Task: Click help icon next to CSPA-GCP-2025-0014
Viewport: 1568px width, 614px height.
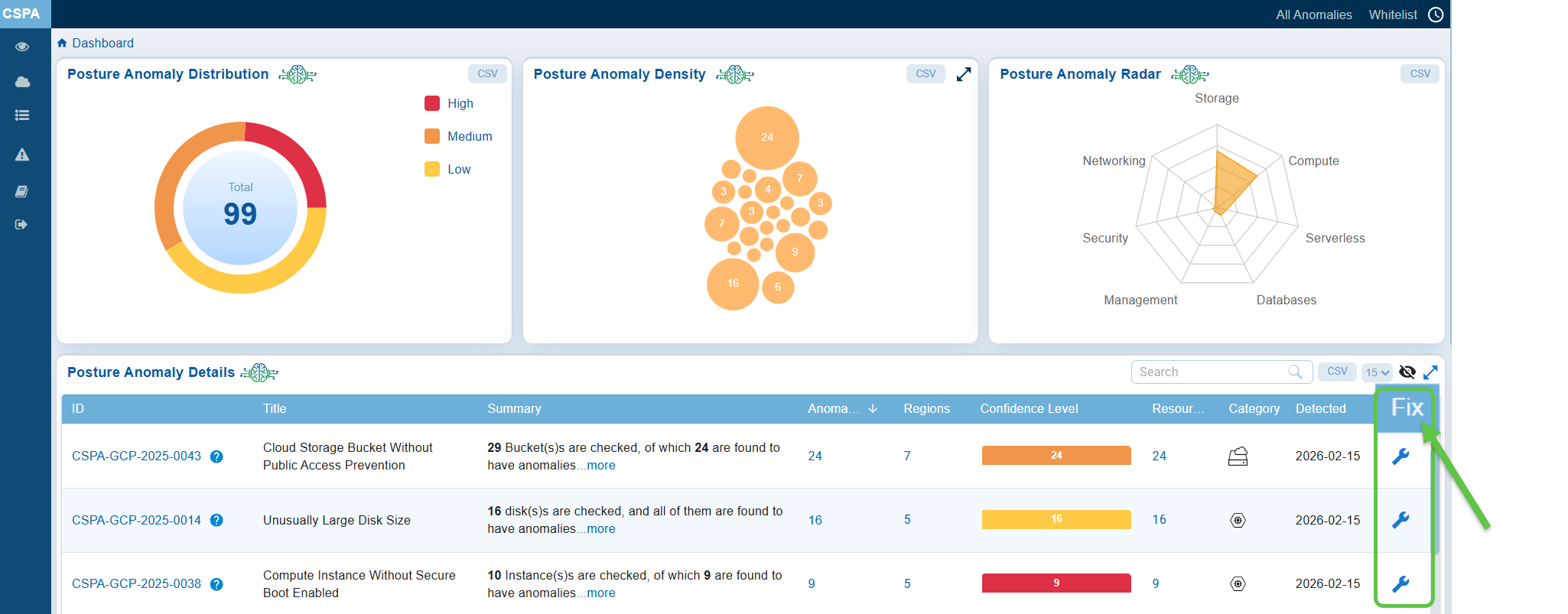Action: 216,521
